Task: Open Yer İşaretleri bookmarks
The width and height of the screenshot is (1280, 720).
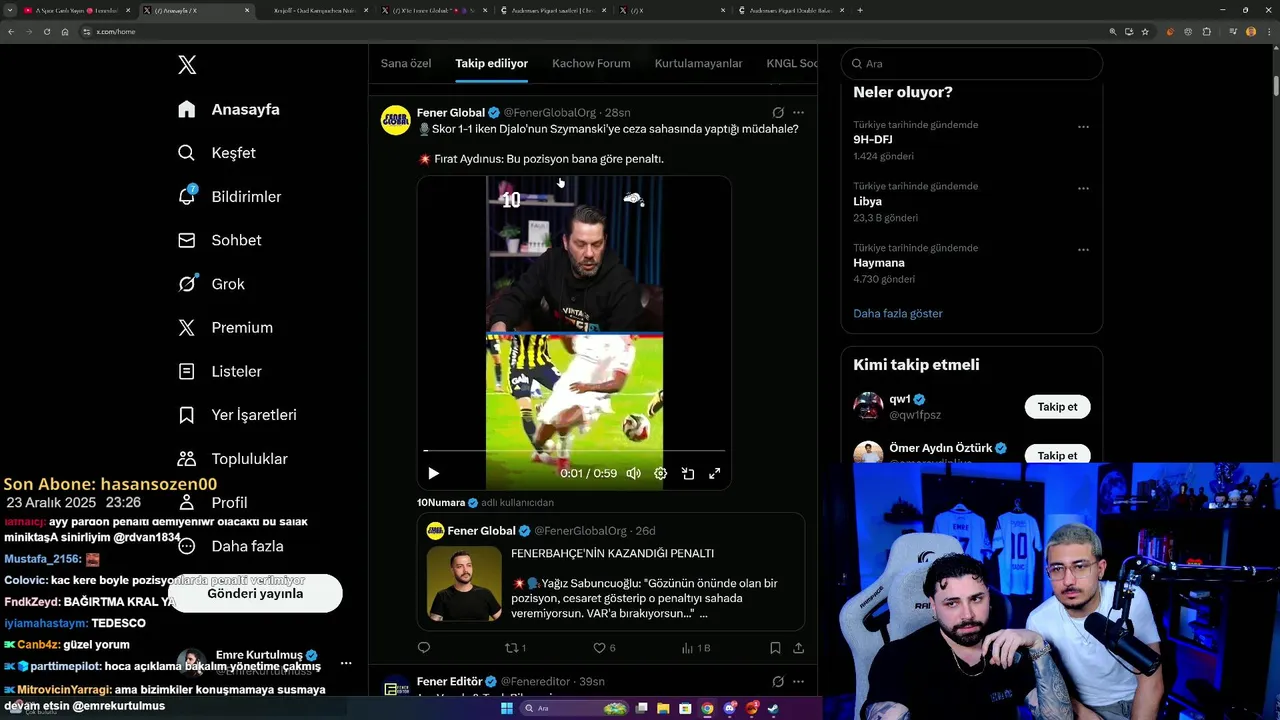Action: [237, 415]
